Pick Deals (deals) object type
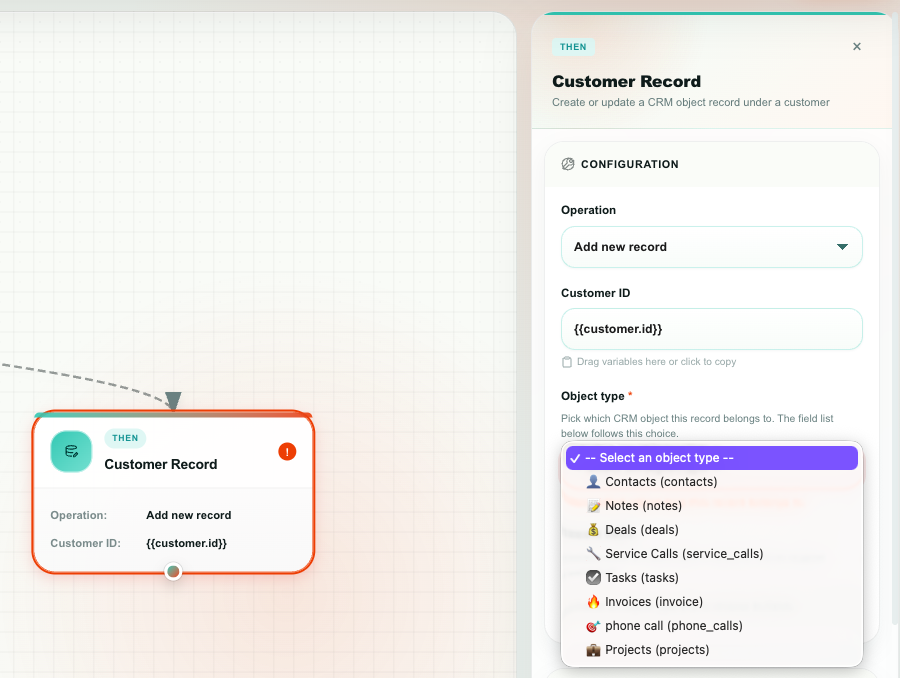Screen dimensions: 900x678 (x=711, y=530)
